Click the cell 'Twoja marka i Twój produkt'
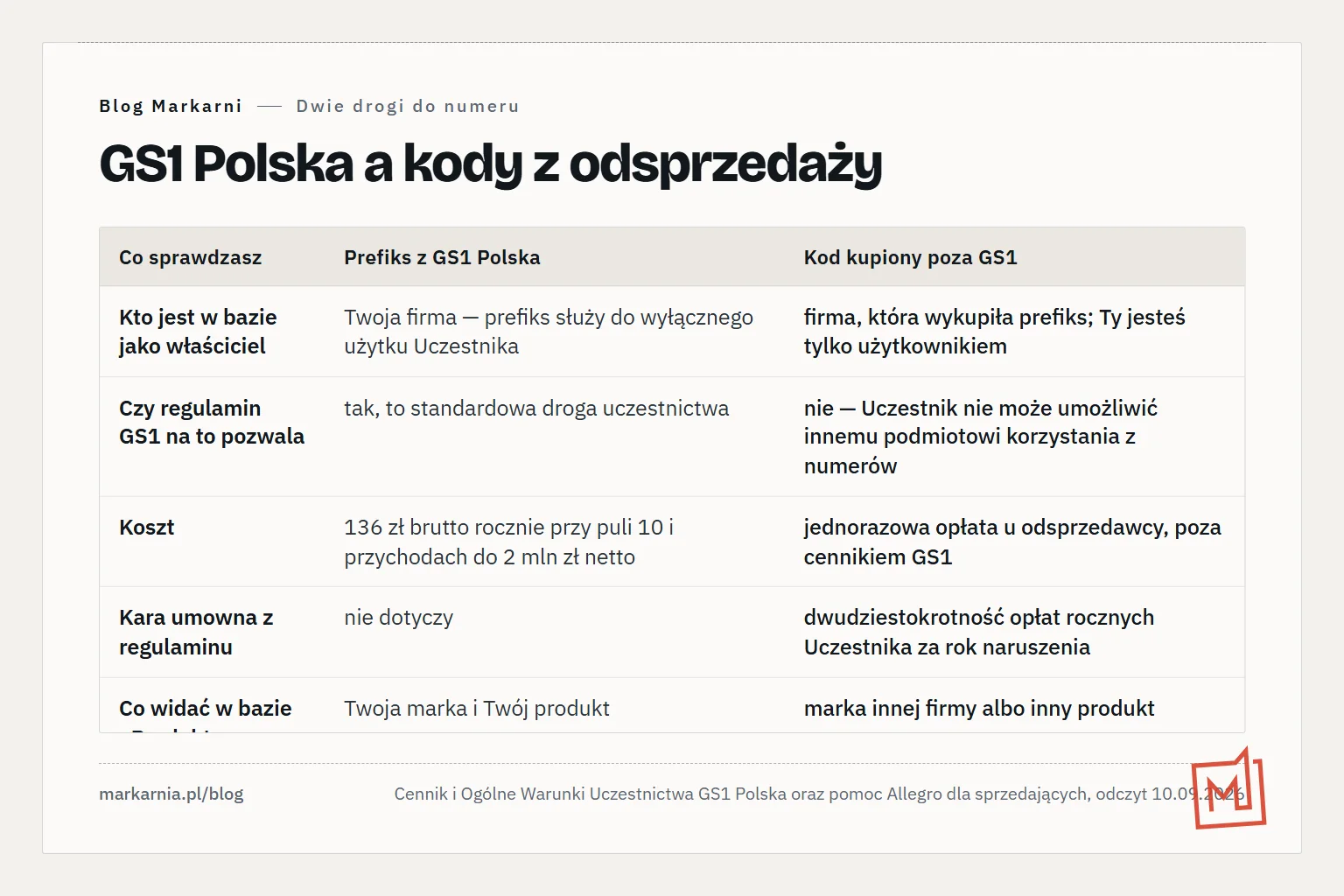The height and width of the screenshot is (896, 1344). [x=477, y=709]
